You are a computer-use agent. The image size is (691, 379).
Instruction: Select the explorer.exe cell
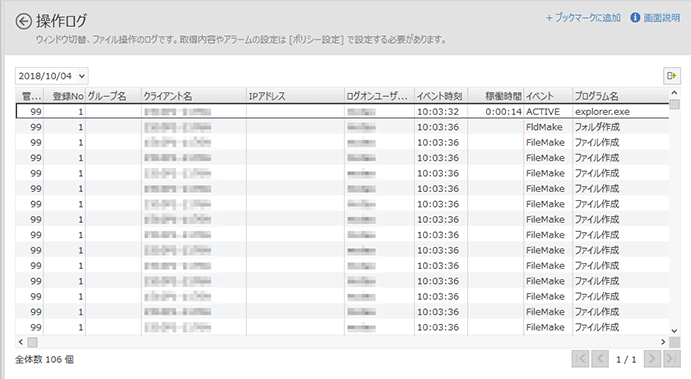click(x=620, y=111)
